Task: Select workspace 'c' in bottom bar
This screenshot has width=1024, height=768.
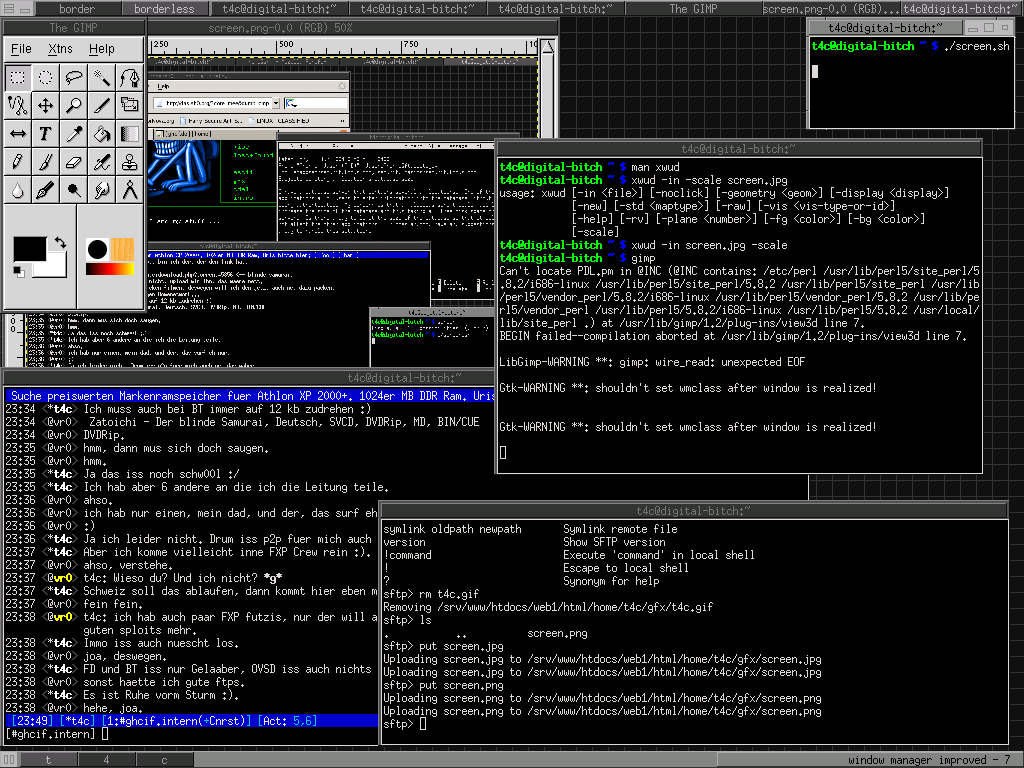Action: (x=165, y=760)
